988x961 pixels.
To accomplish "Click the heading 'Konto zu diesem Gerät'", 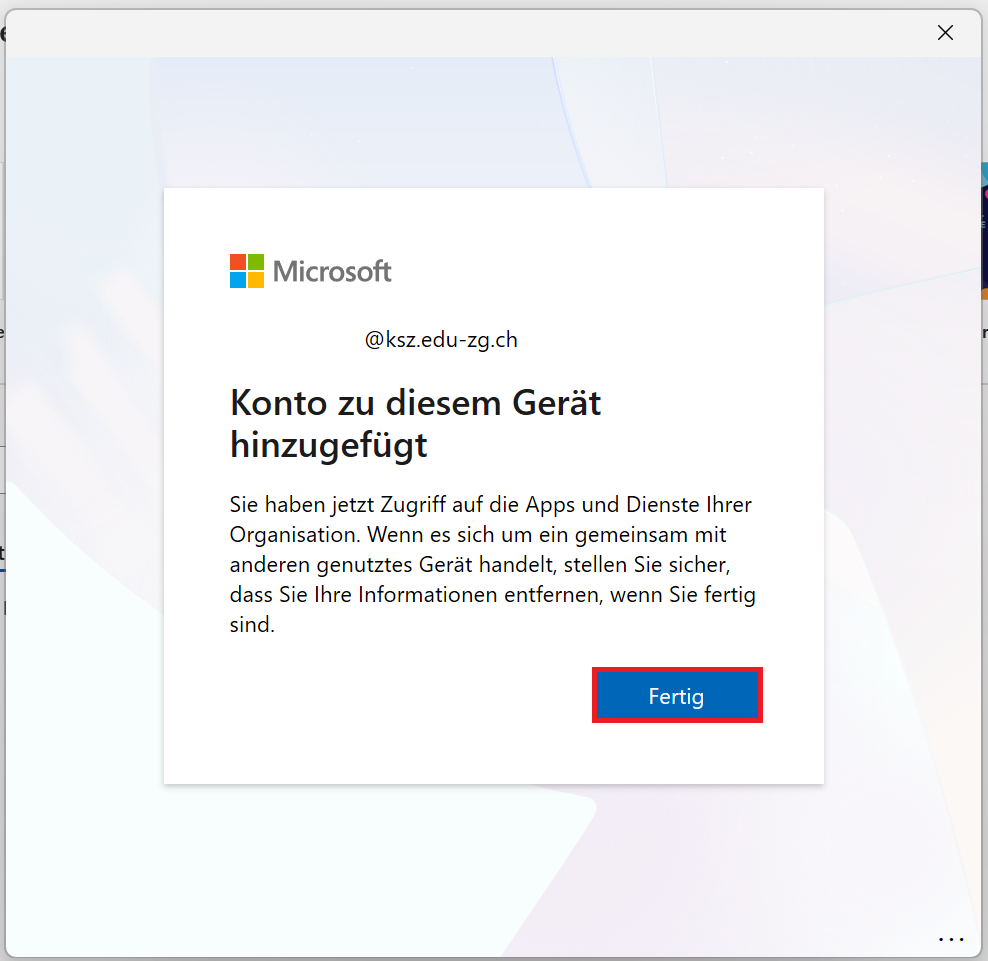I will tap(415, 403).
